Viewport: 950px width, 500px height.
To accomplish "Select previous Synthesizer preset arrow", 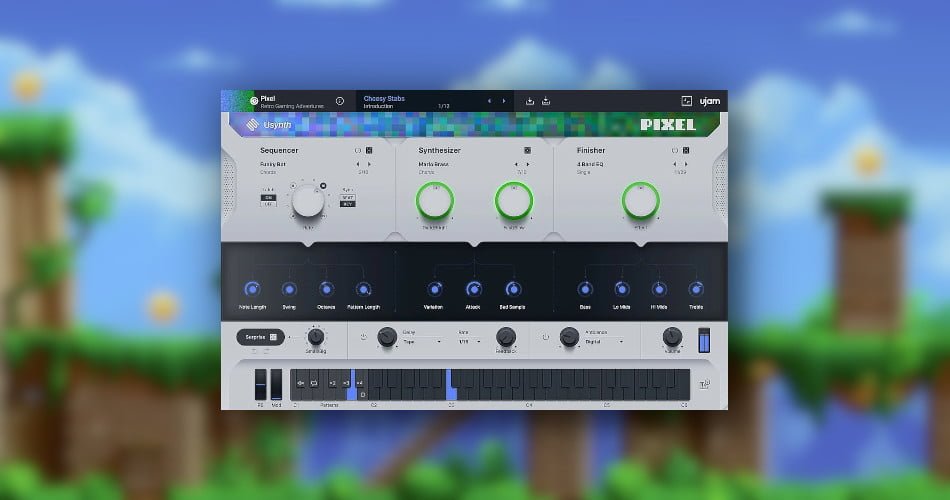I will click(x=516, y=164).
